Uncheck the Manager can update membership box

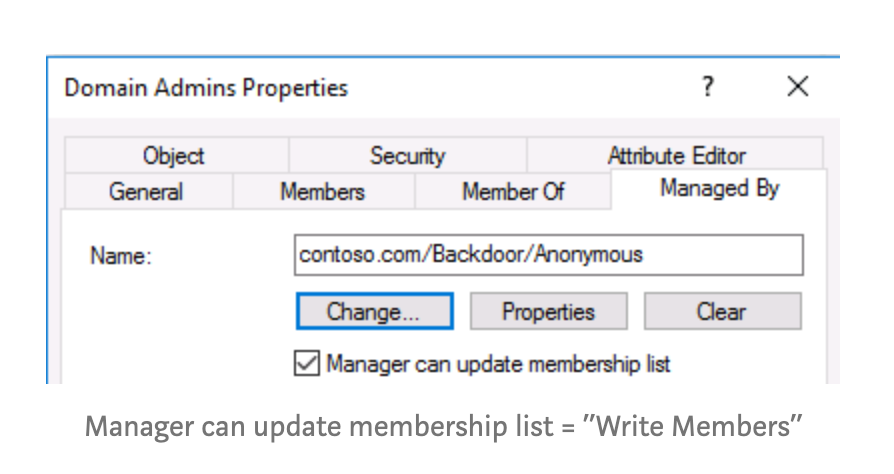(x=305, y=363)
